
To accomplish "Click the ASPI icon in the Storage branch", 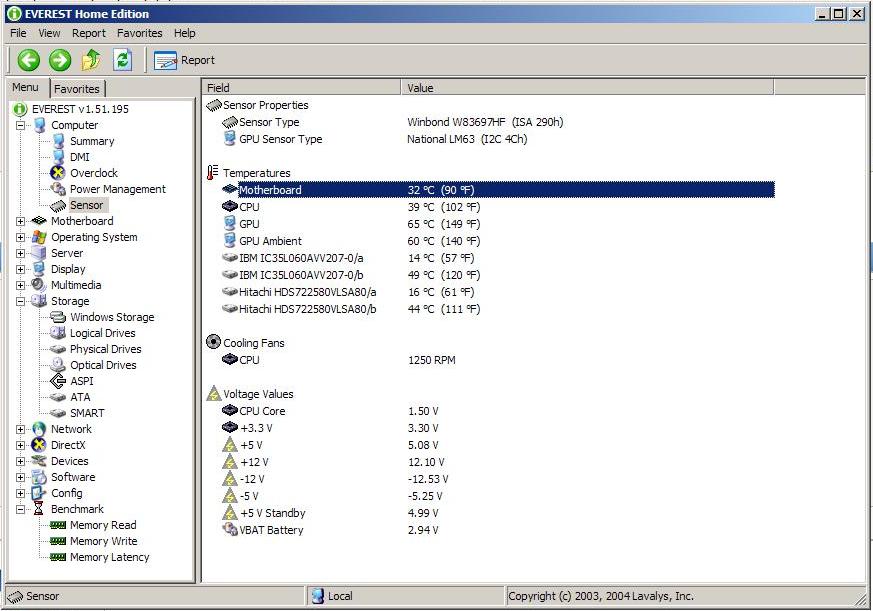I will point(58,381).
